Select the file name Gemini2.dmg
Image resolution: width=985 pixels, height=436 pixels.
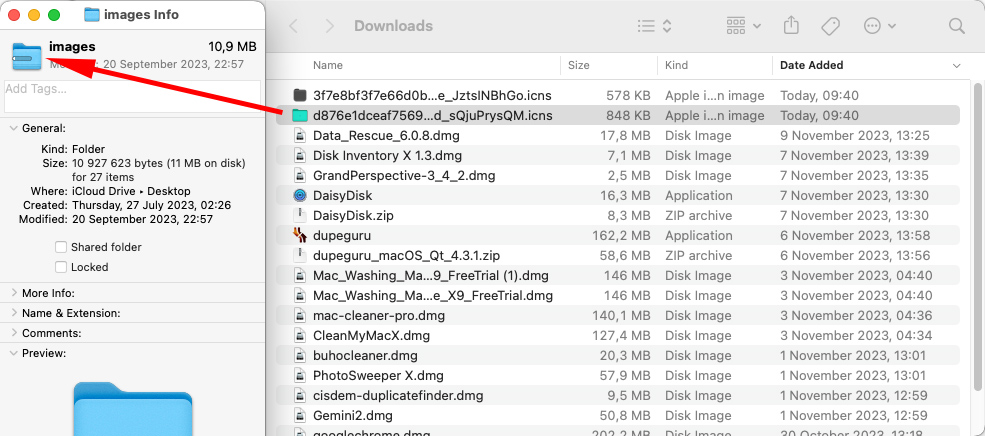(x=352, y=415)
